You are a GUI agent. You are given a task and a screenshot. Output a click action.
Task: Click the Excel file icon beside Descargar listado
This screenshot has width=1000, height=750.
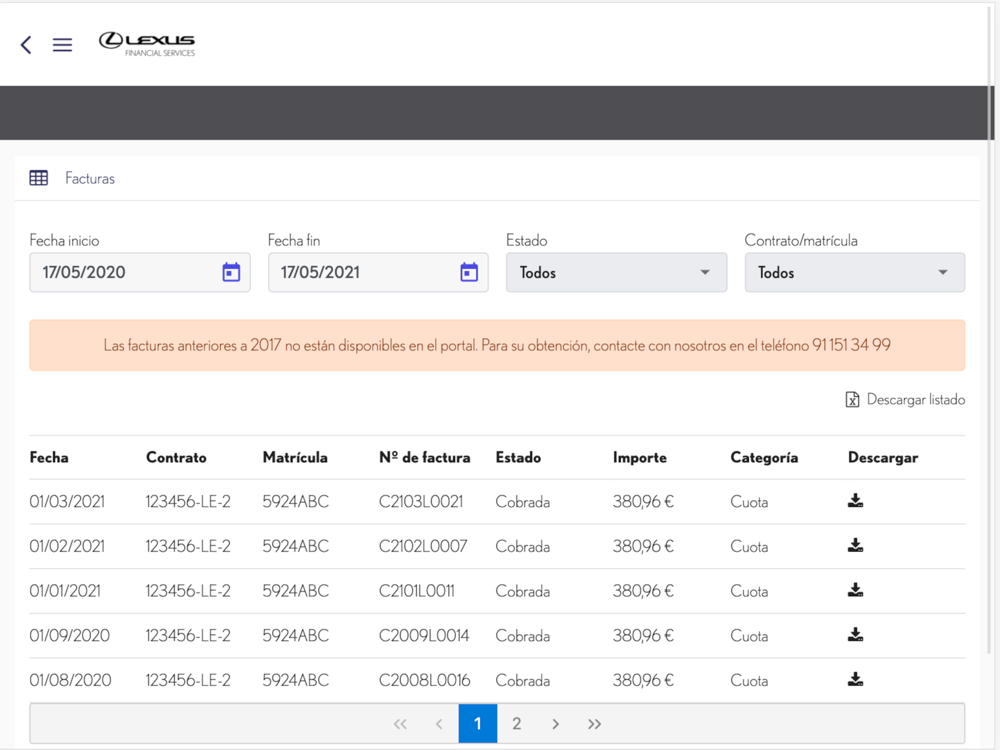852,399
